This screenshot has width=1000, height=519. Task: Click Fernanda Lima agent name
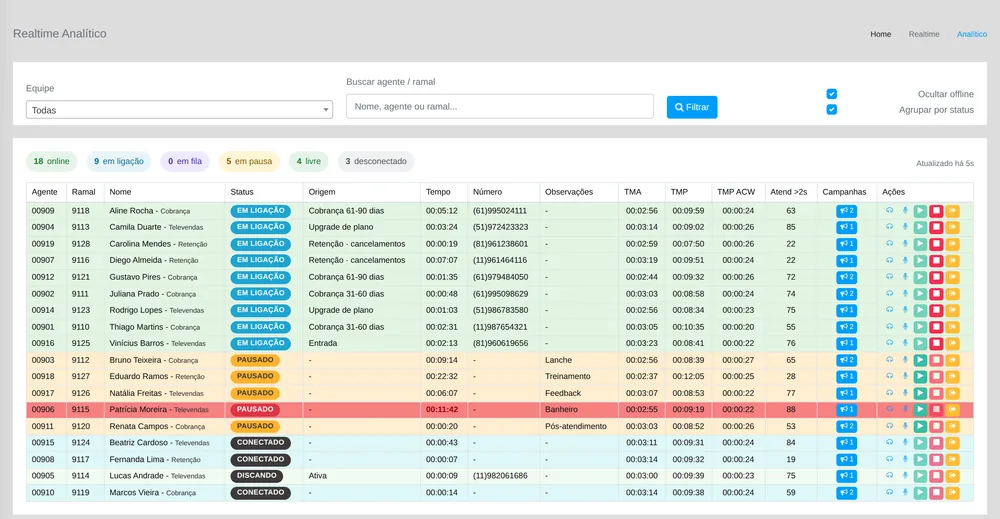tap(136, 459)
